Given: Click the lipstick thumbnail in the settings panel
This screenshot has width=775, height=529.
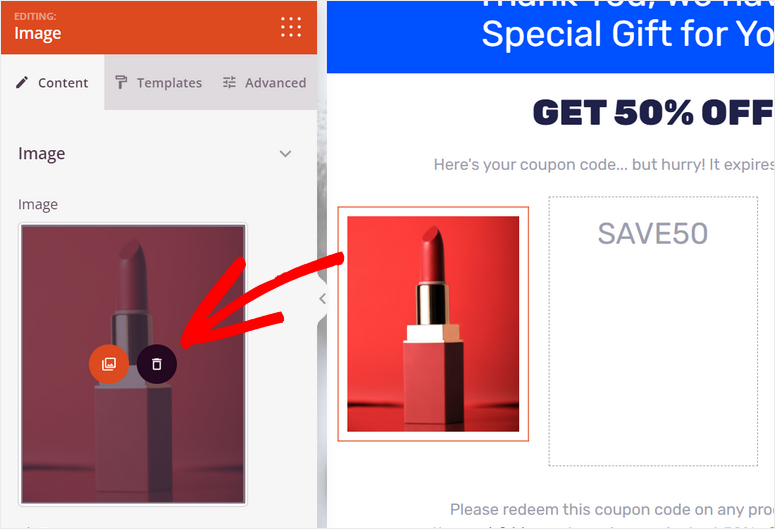Looking at the screenshot, I should (133, 364).
